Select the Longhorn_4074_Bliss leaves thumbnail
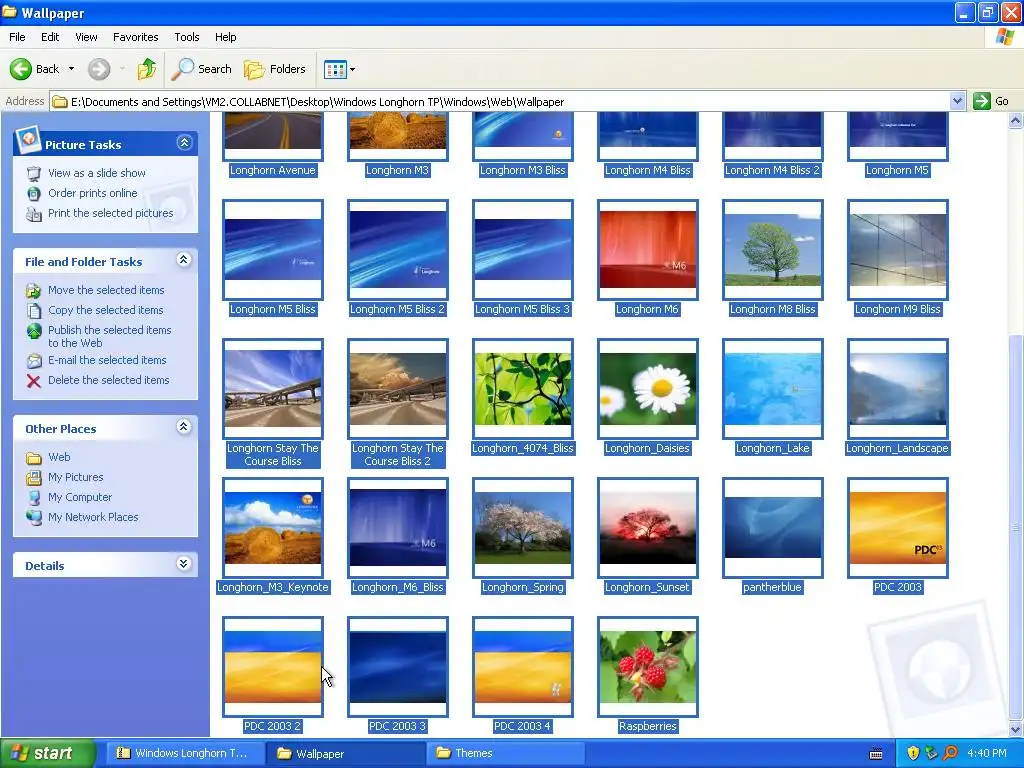Image resolution: width=1024 pixels, height=768 pixels. click(523, 389)
